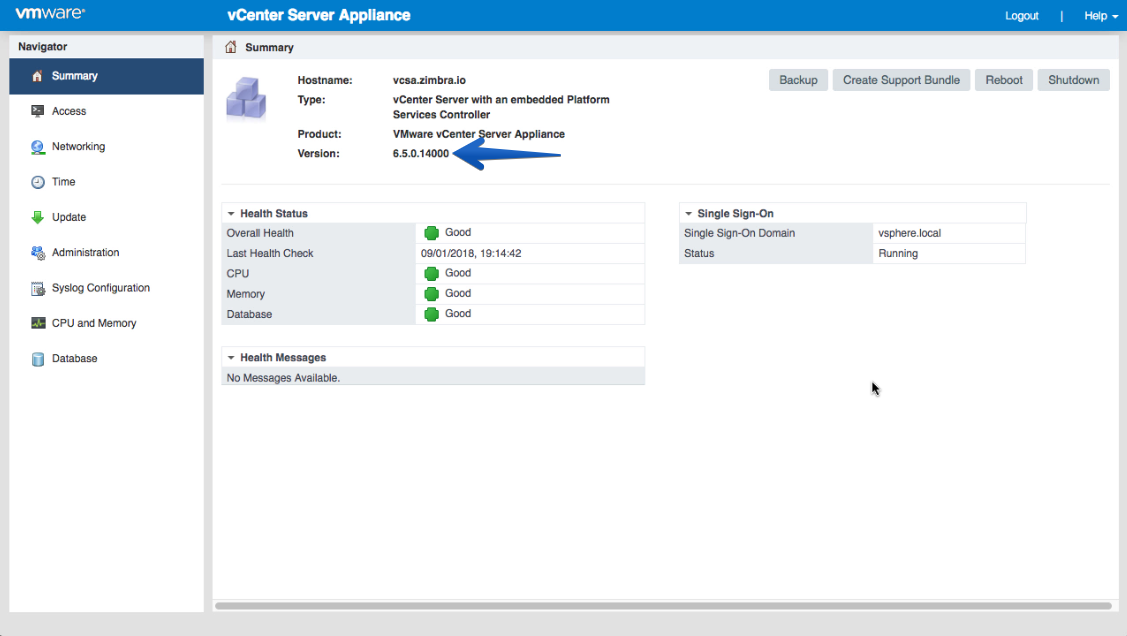Click the vsphere.local domain value
The height and width of the screenshot is (636, 1127).
tap(909, 234)
